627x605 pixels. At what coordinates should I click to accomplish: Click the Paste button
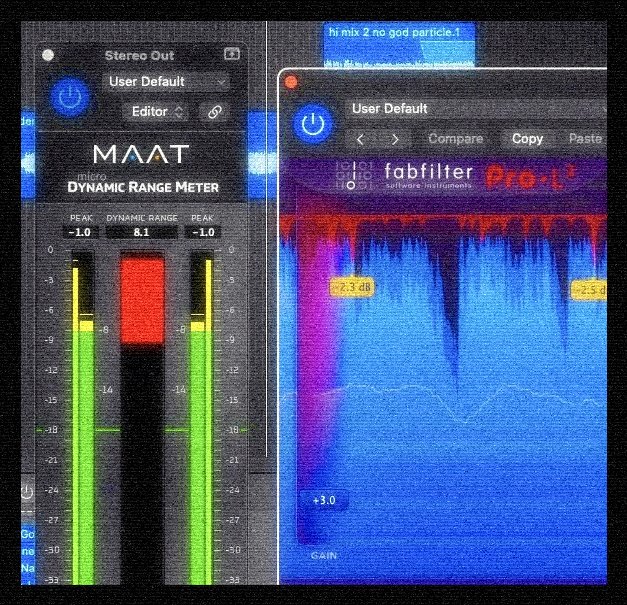[585, 139]
